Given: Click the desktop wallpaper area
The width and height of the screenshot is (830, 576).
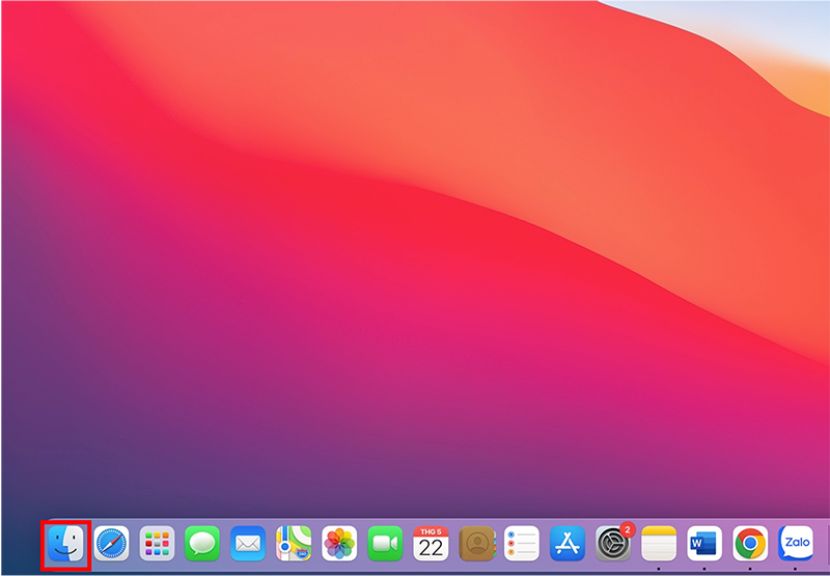Looking at the screenshot, I should [415, 250].
